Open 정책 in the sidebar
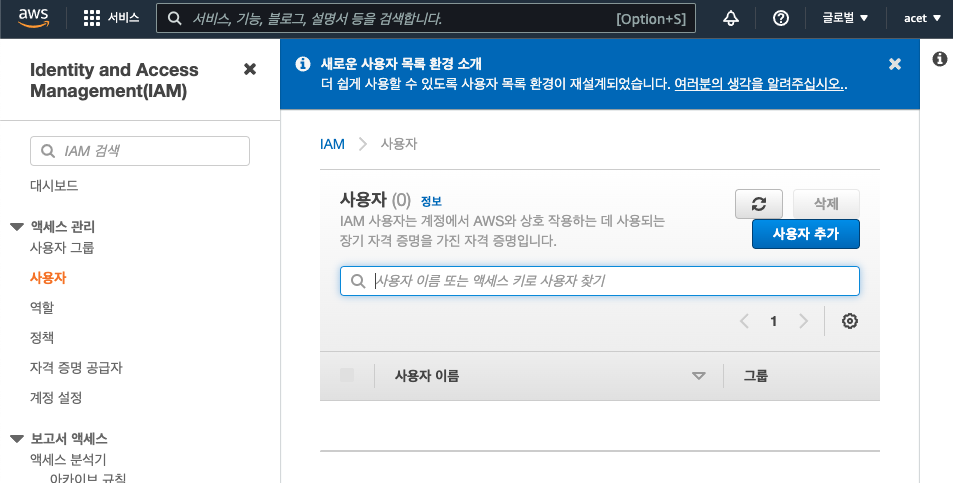 42,337
